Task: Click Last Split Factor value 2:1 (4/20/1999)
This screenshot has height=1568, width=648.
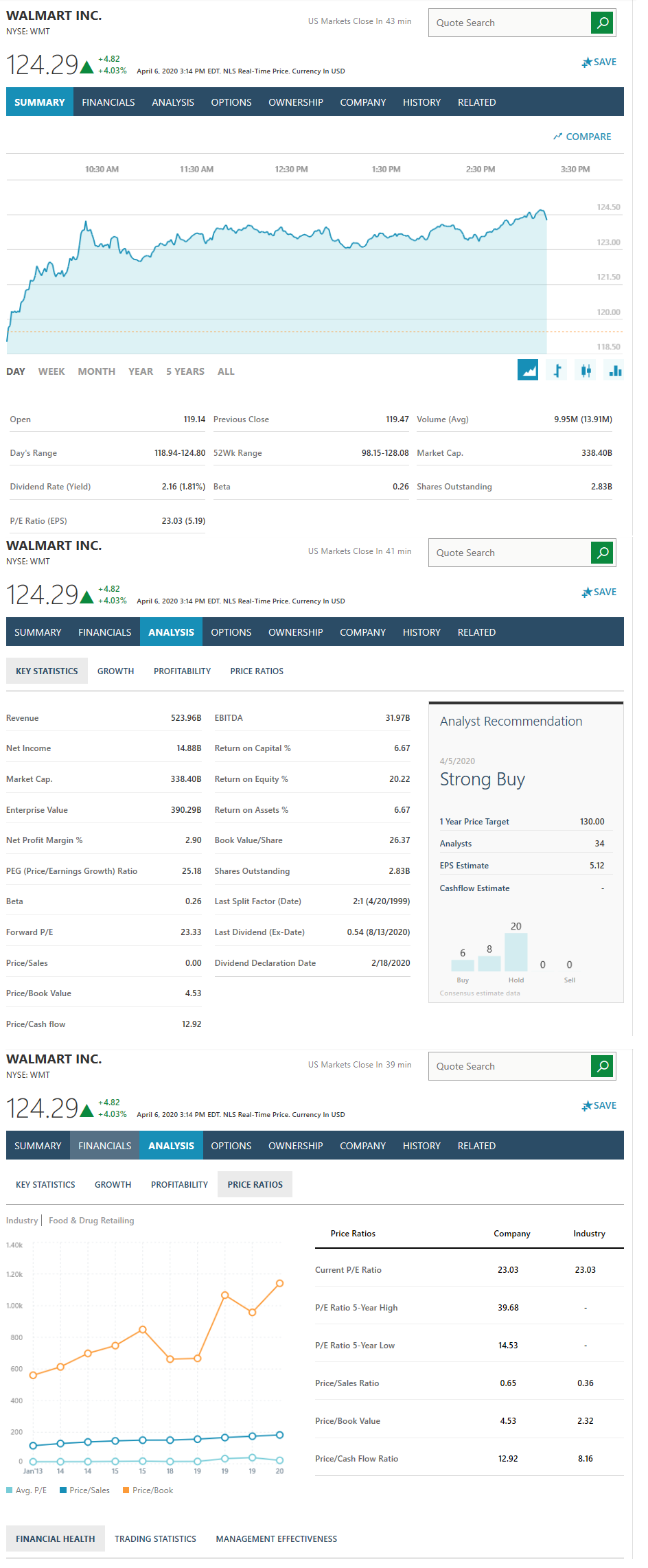Action: (381, 901)
